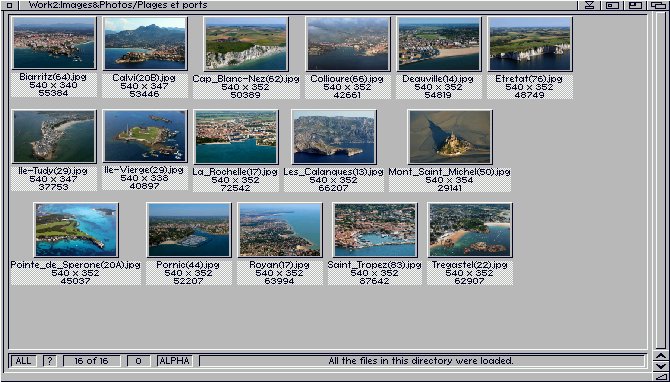Pick the La_Rochelle(17).jpg thumbnail
Screen dimensions: 670x382
tap(236, 137)
